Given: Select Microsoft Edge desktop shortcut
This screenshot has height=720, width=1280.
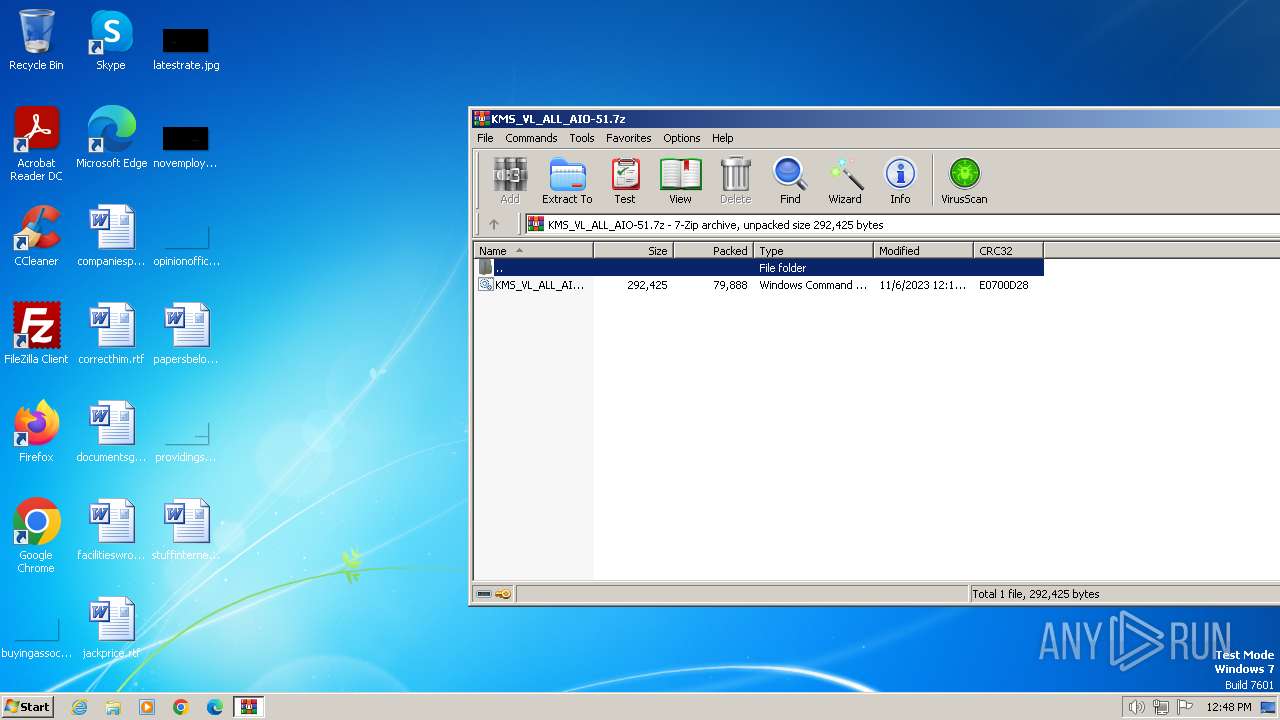Looking at the screenshot, I should pos(111,138).
